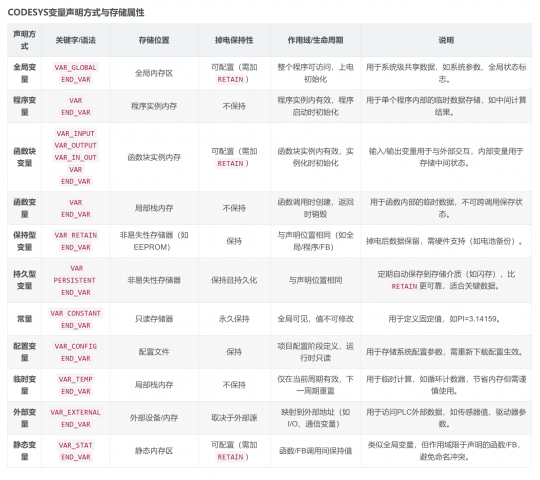Click the VAR_STAT code tag
Screen dimensions: 540x480
click(x=75, y=445)
